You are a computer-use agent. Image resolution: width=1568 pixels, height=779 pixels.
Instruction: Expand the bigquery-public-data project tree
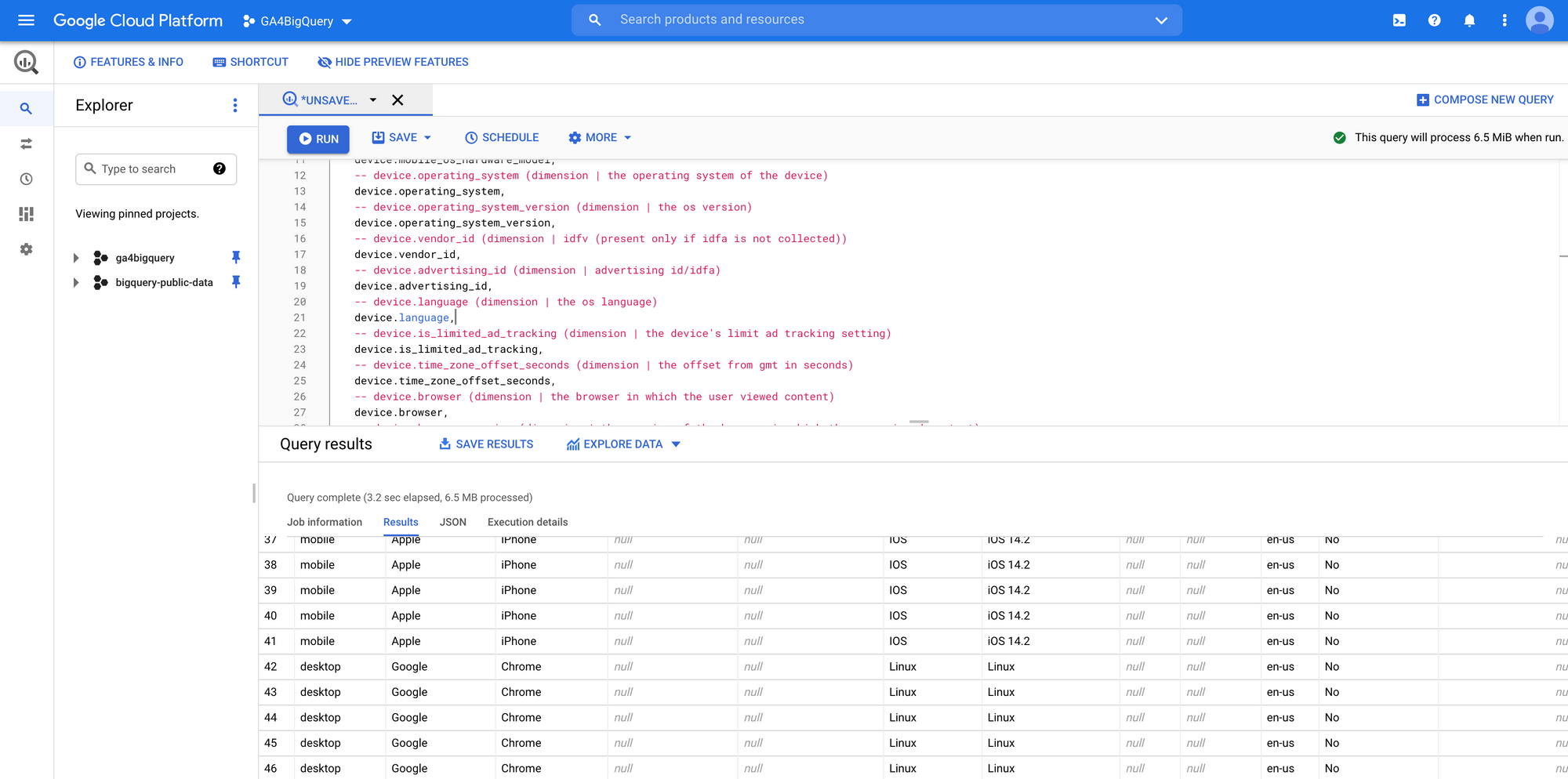76,282
